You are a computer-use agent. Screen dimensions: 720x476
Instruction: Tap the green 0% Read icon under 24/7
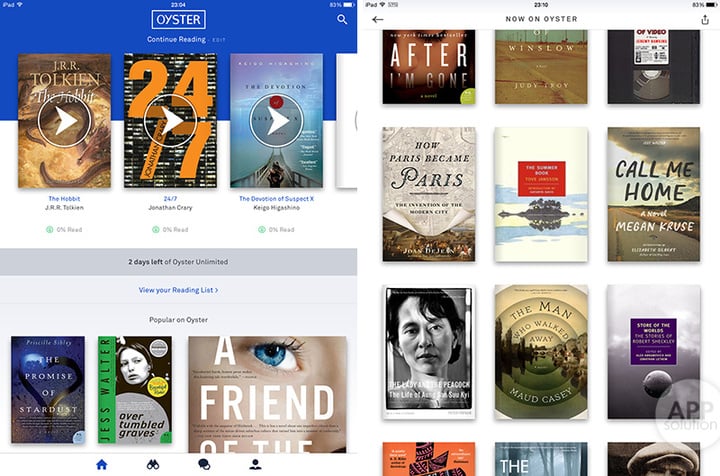pyautogui.click(x=156, y=230)
